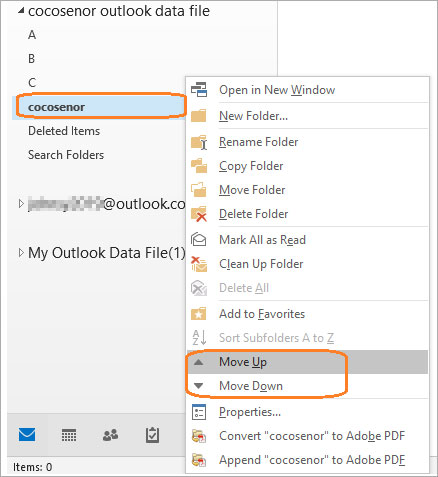
Task: Select folder B in the tree
Action: pyautogui.click(x=32, y=59)
